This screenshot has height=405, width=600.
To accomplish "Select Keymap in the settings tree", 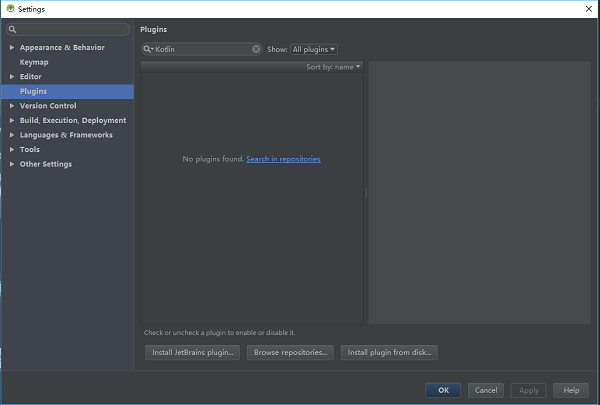I will [34, 62].
